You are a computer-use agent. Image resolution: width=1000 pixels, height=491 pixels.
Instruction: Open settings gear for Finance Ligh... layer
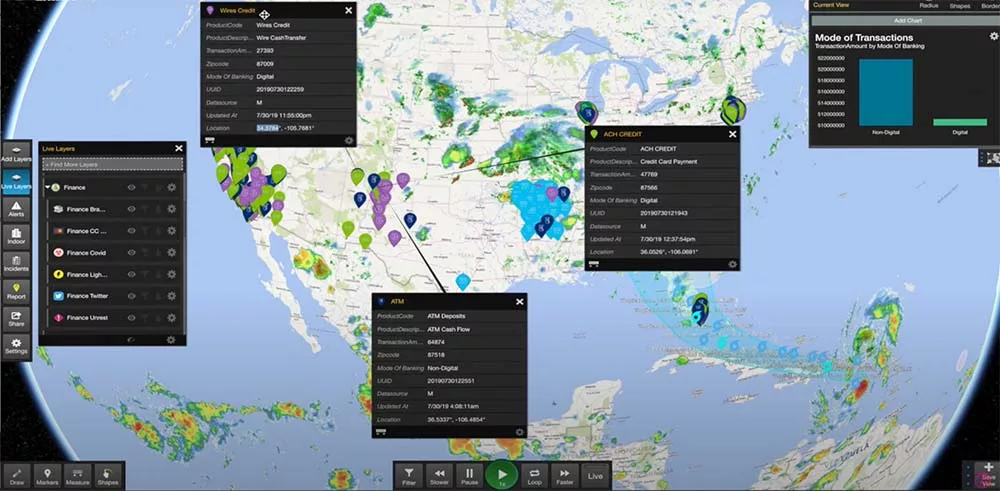172,274
